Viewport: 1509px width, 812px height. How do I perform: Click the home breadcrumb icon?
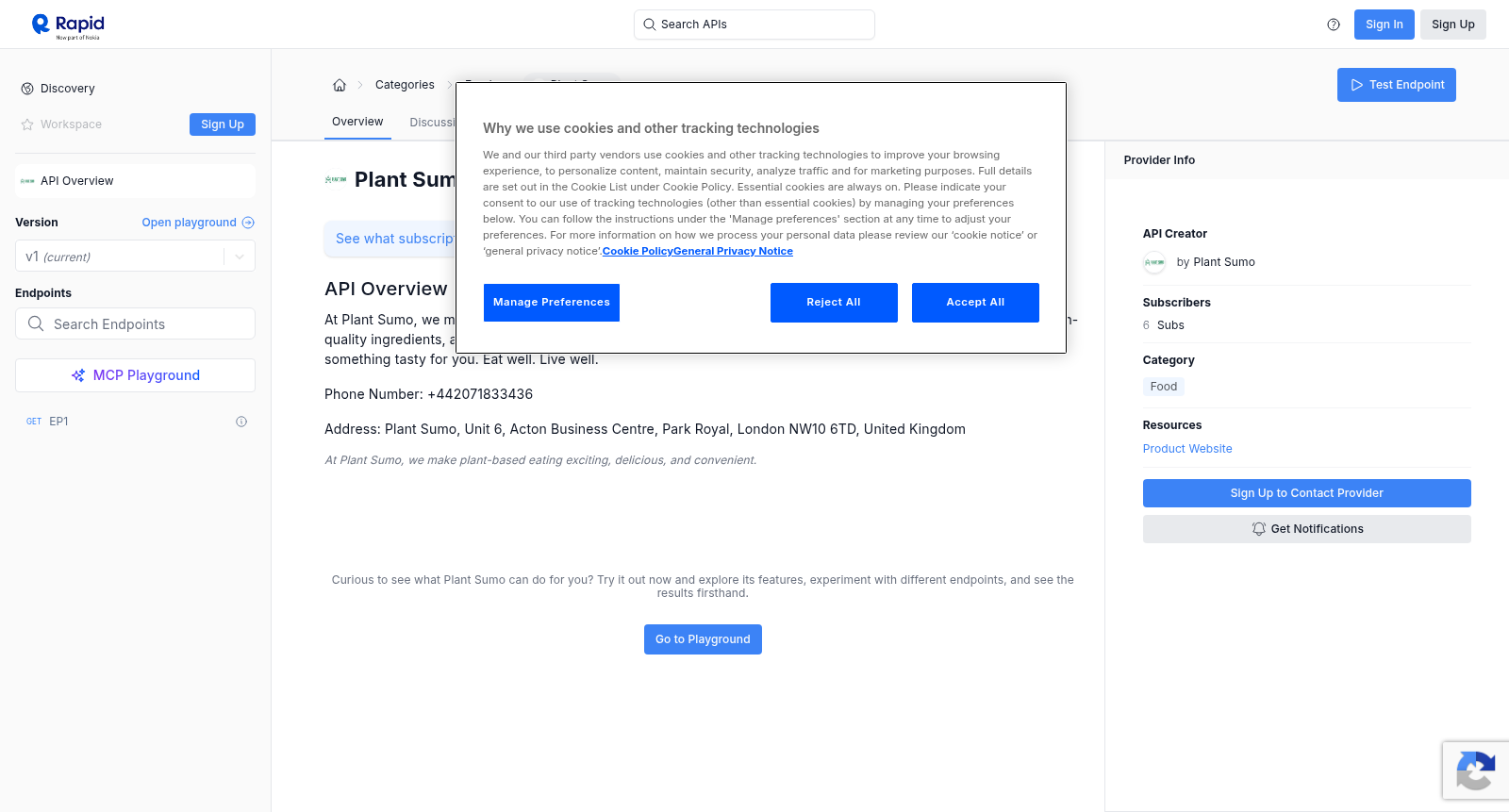340,85
